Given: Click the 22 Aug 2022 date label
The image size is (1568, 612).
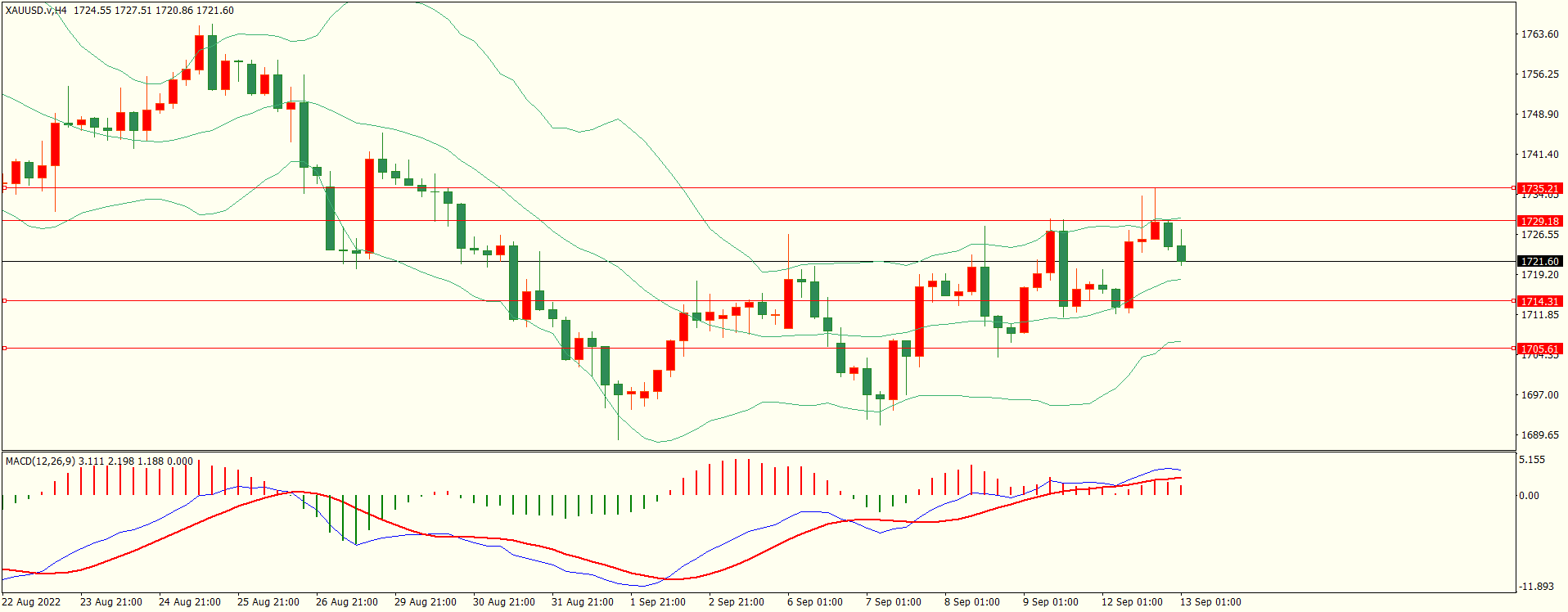Looking at the screenshot, I should (31, 602).
